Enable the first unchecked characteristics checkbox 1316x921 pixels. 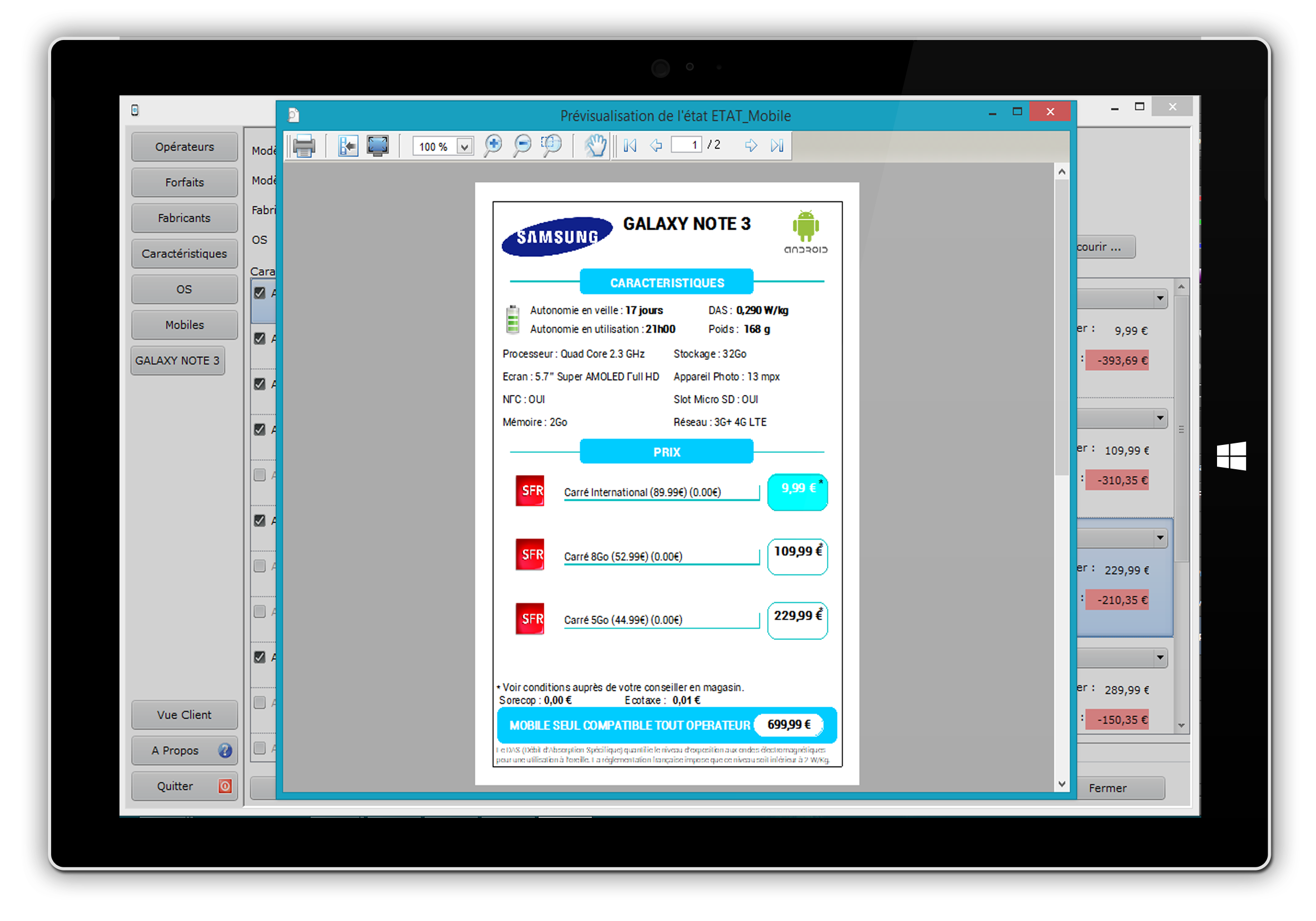click(260, 476)
